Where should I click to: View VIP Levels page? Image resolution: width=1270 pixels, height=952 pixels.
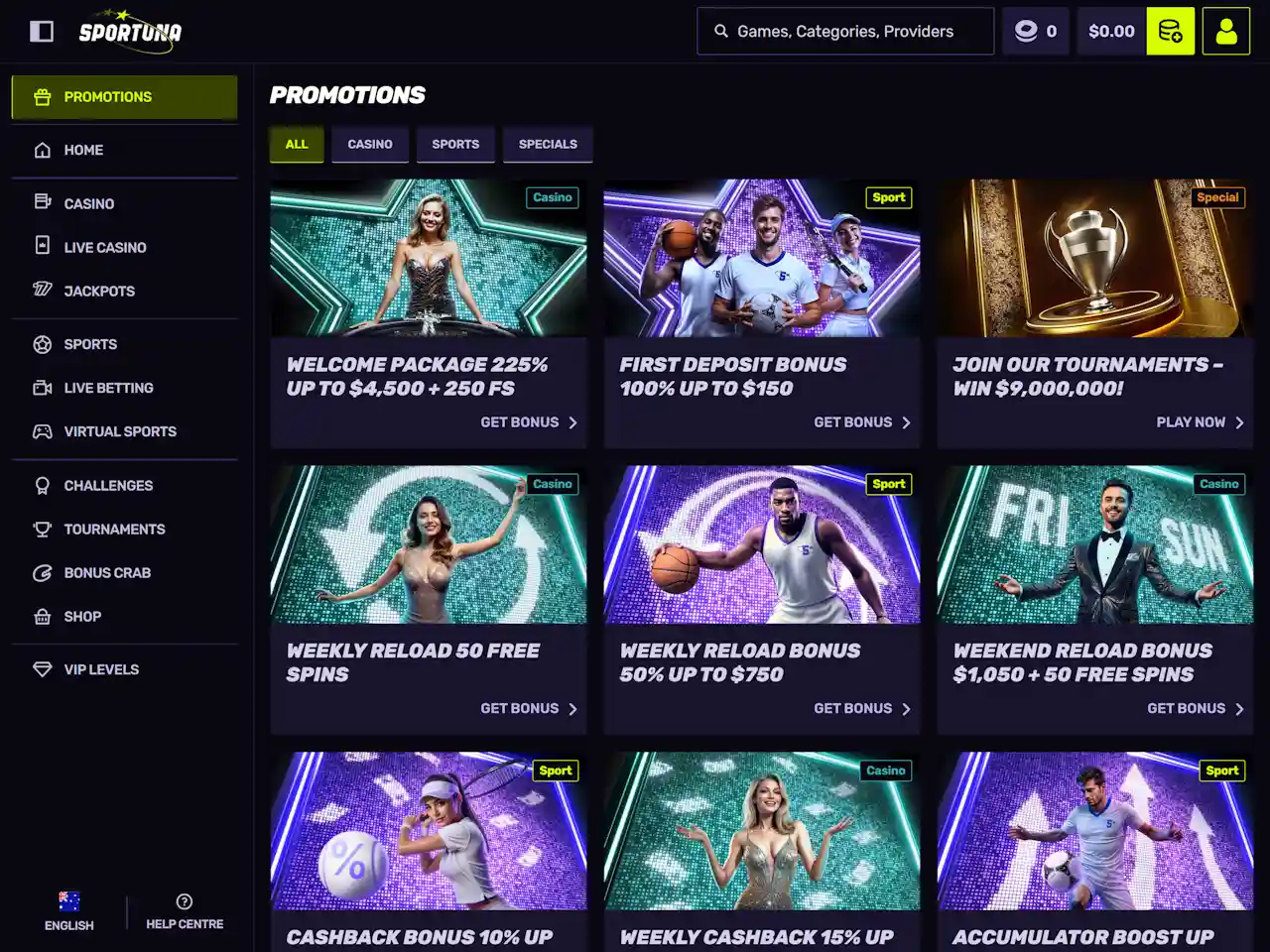click(x=101, y=669)
